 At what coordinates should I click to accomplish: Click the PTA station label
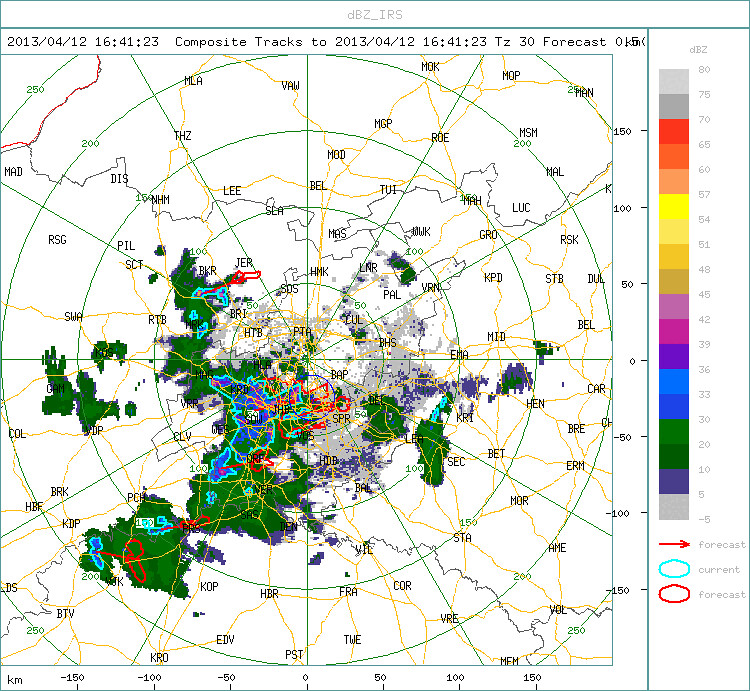tap(302, 331)
